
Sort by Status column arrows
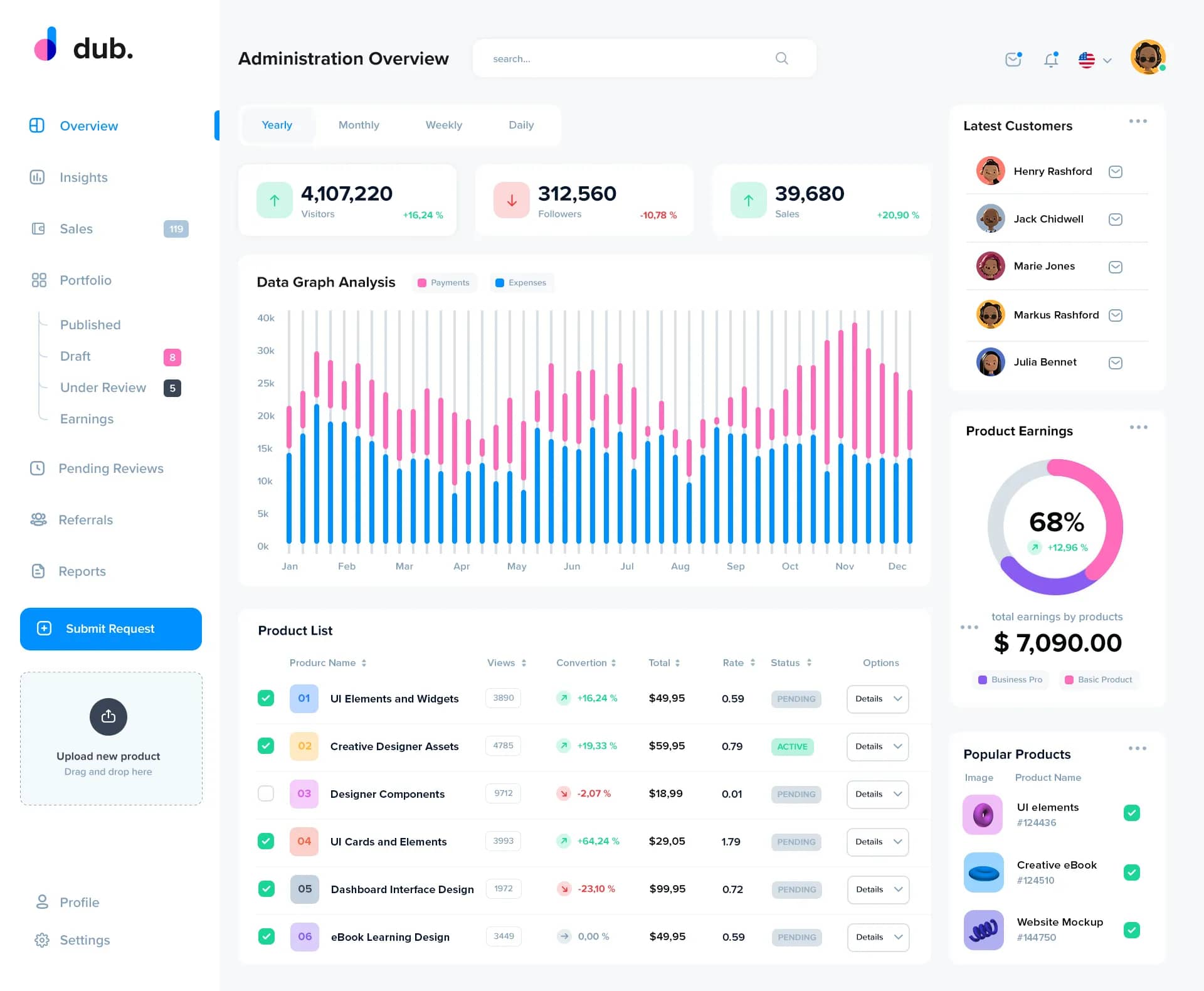coord(809,662)
